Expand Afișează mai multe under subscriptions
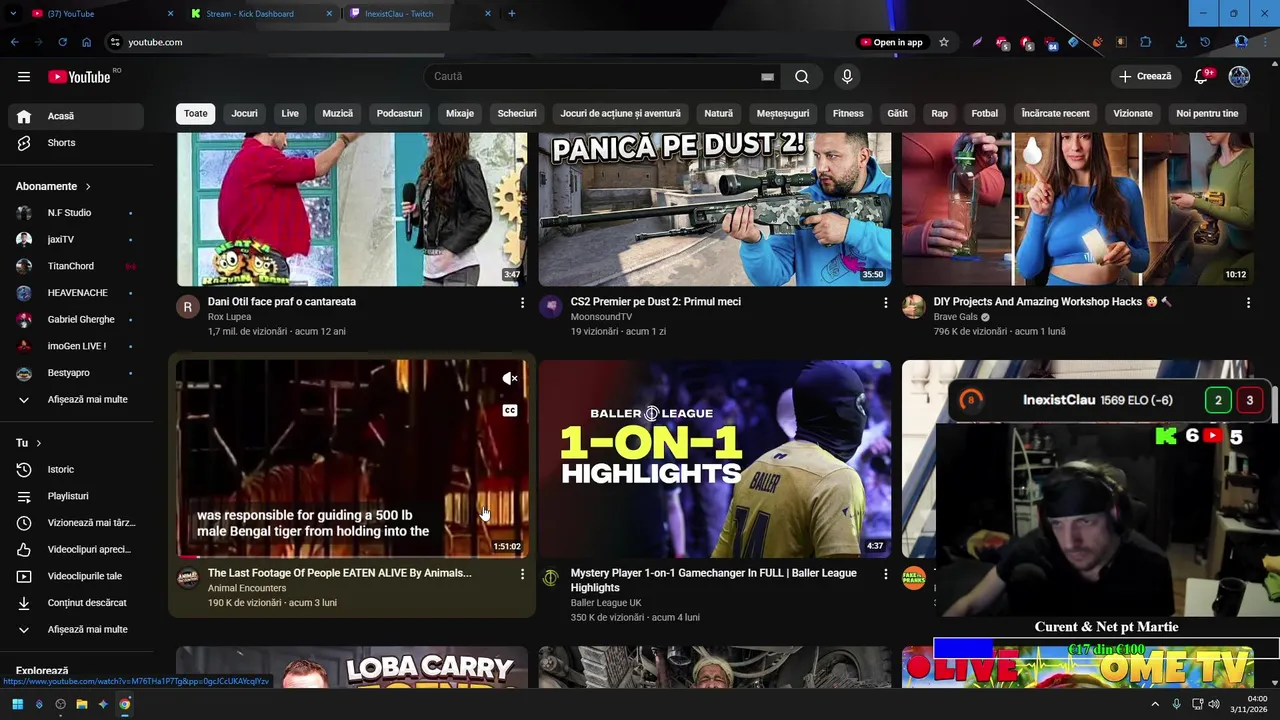1280x720 pixels. (x=76, y=400)
